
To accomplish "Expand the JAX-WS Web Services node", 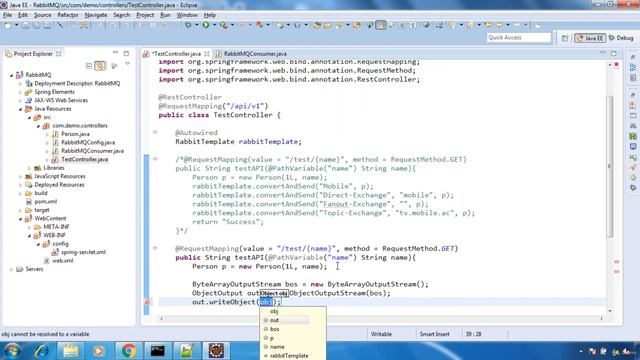I will pyautogui.click(x=20, y=100).
